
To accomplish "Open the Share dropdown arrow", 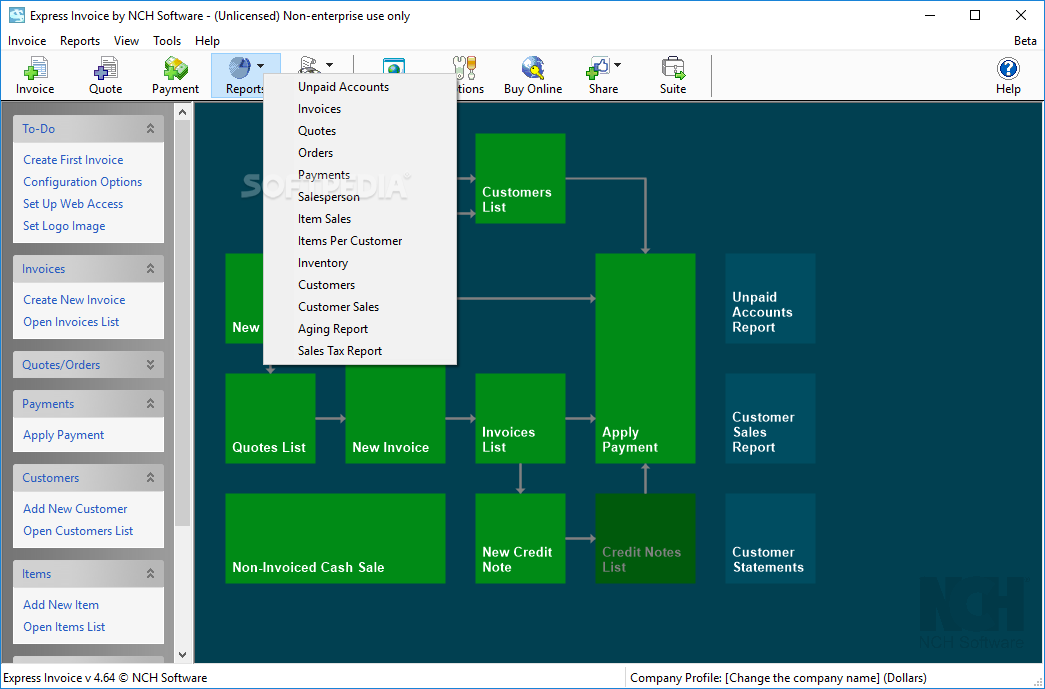I will [x=617, y=65].
